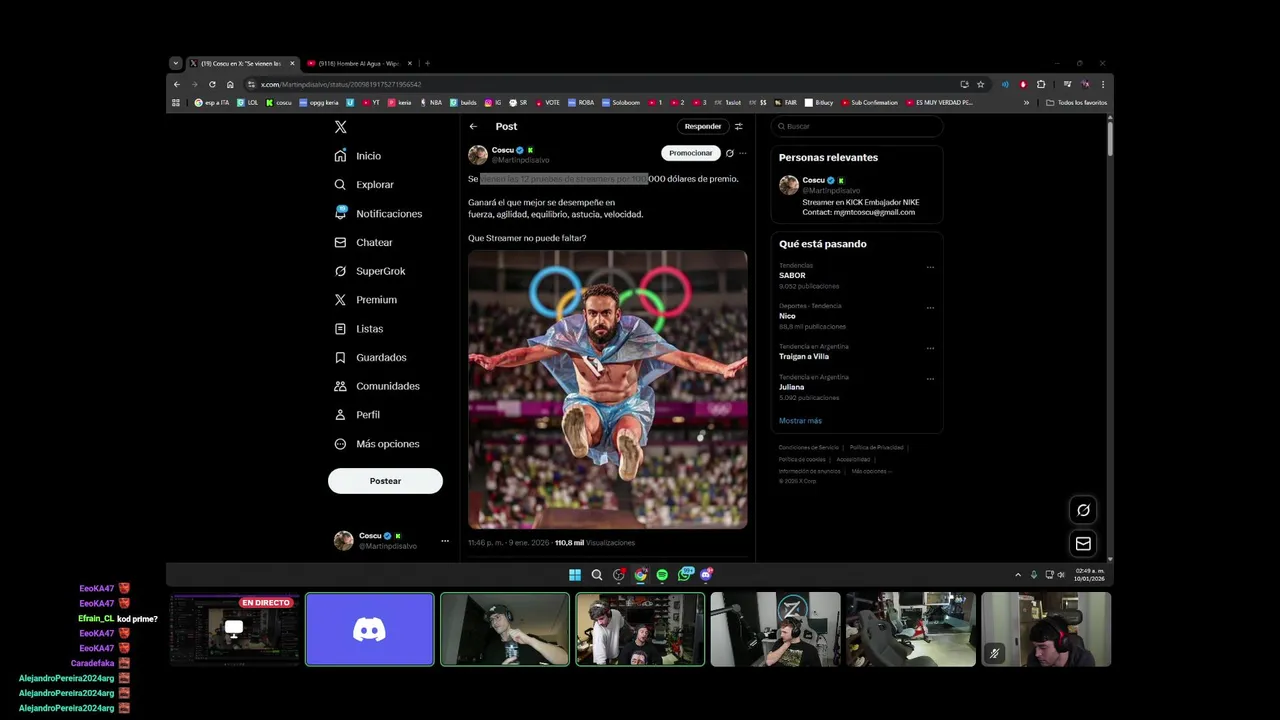Open Más opciones in the sidebar
The width and height of the screenshot is (1280, 720).
[376, 444]
